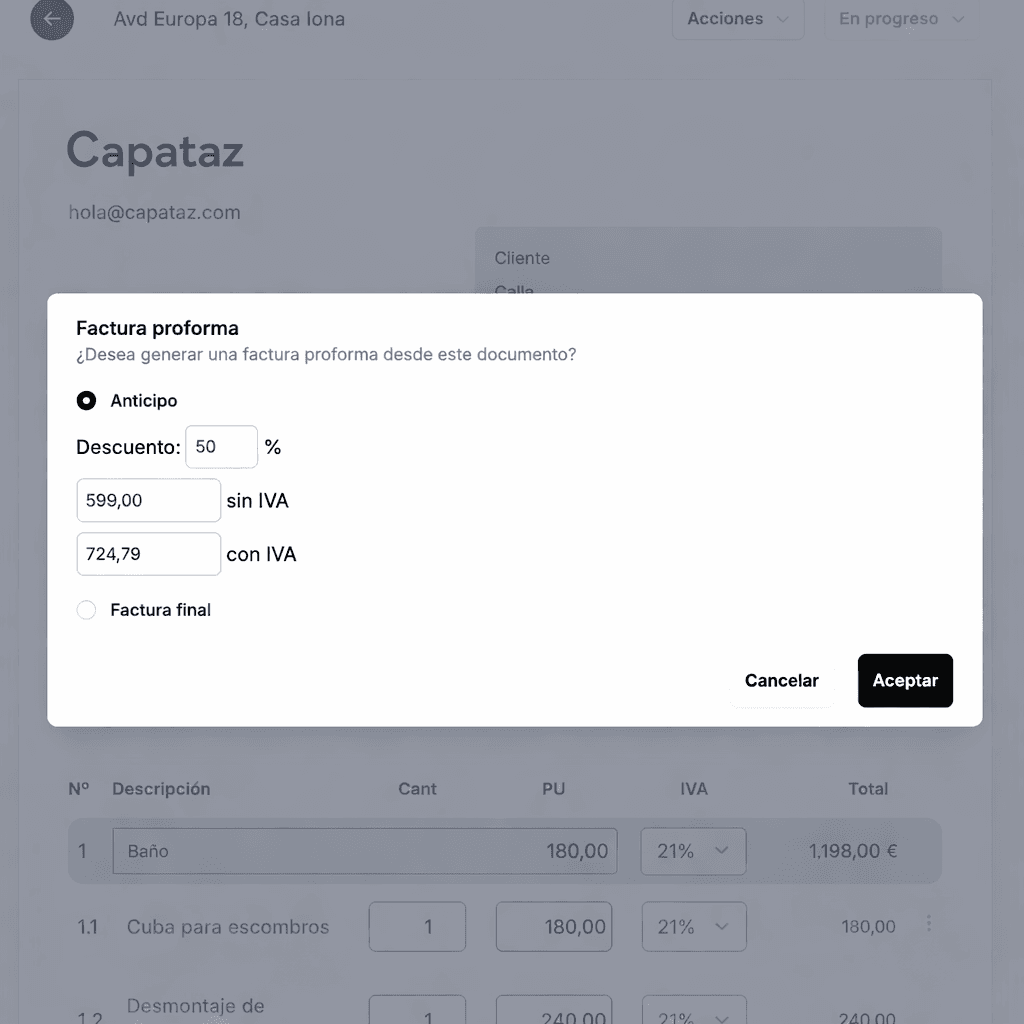
Task: Click the back arrow in the top corner
Action: click(x=52, y=20)
